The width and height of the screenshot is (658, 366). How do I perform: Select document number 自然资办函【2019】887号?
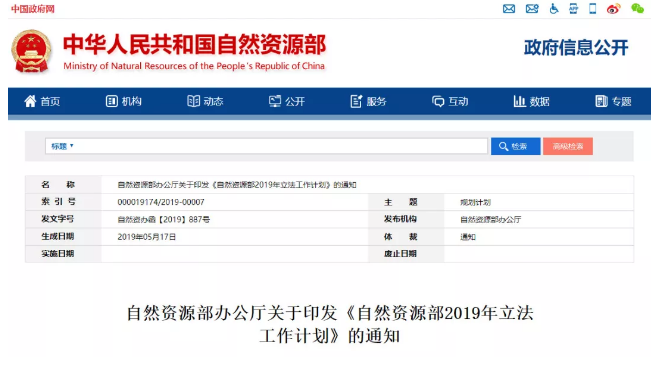[x=164, y=220]
